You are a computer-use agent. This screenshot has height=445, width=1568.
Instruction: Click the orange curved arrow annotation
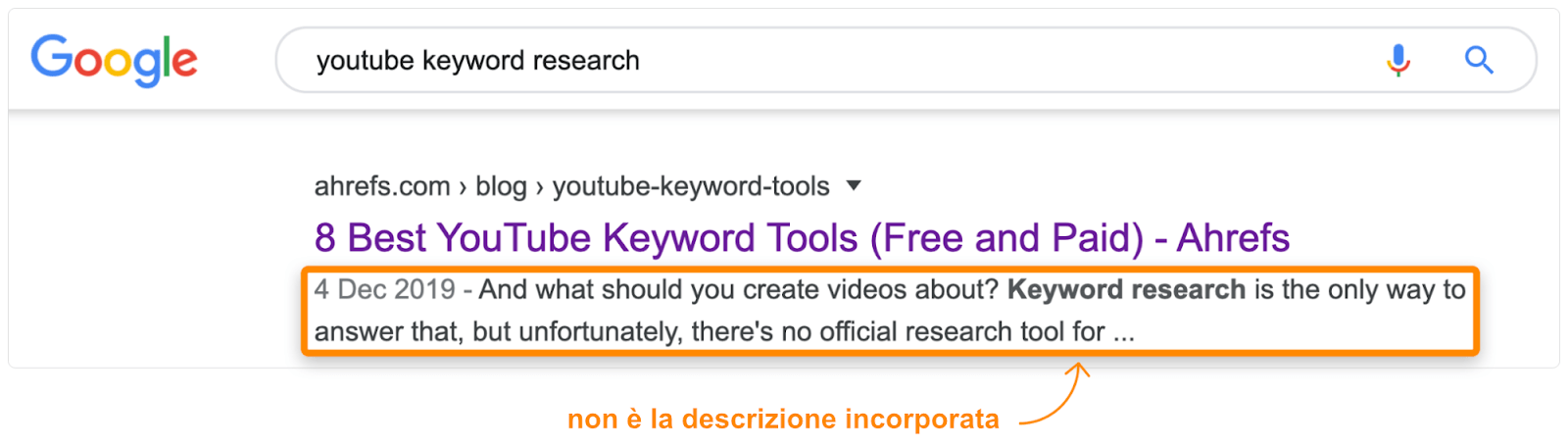click(1056, 398)
